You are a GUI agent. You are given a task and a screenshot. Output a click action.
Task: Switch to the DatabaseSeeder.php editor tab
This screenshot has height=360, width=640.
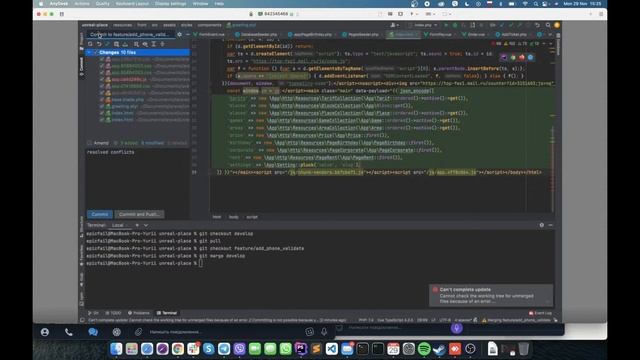tap(258, 35)
